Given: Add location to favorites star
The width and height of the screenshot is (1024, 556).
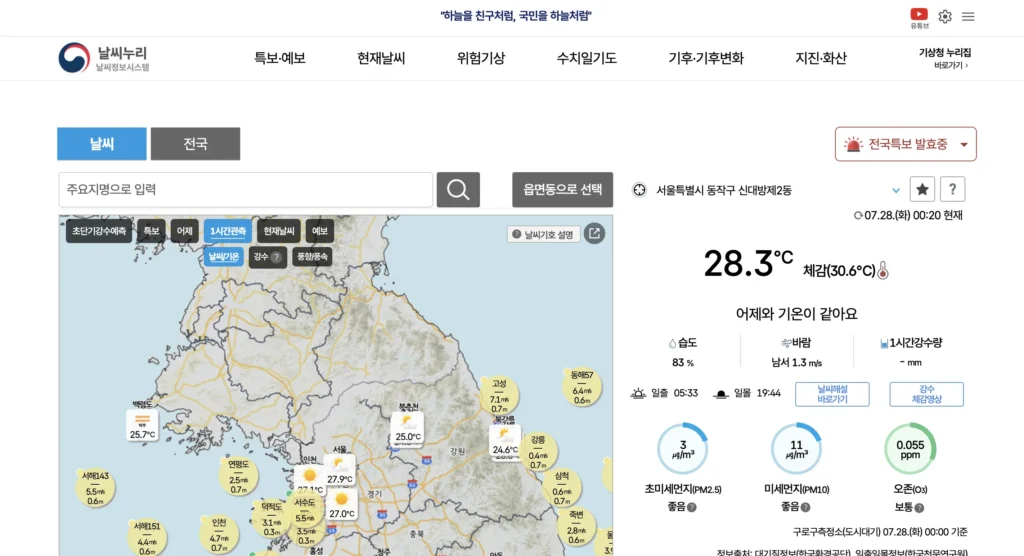Looking at the screenshot, I should pos(922,189).
